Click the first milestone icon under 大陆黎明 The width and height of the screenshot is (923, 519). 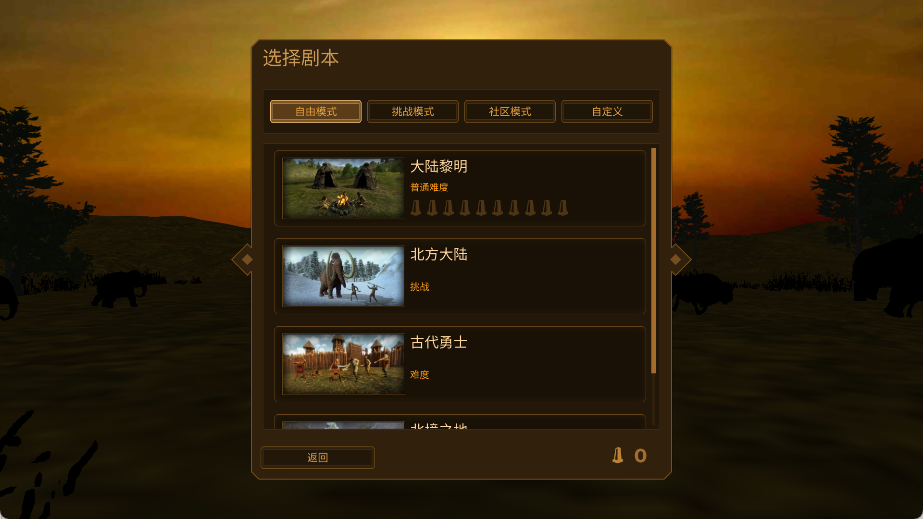[x=416, y=208]
